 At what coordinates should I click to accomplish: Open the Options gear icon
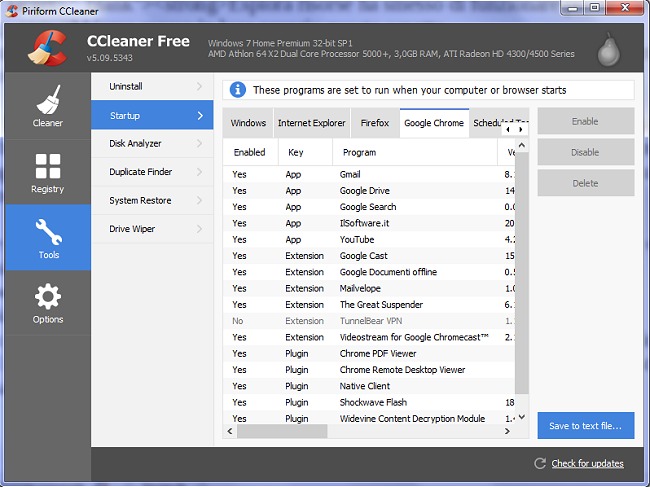48,296
